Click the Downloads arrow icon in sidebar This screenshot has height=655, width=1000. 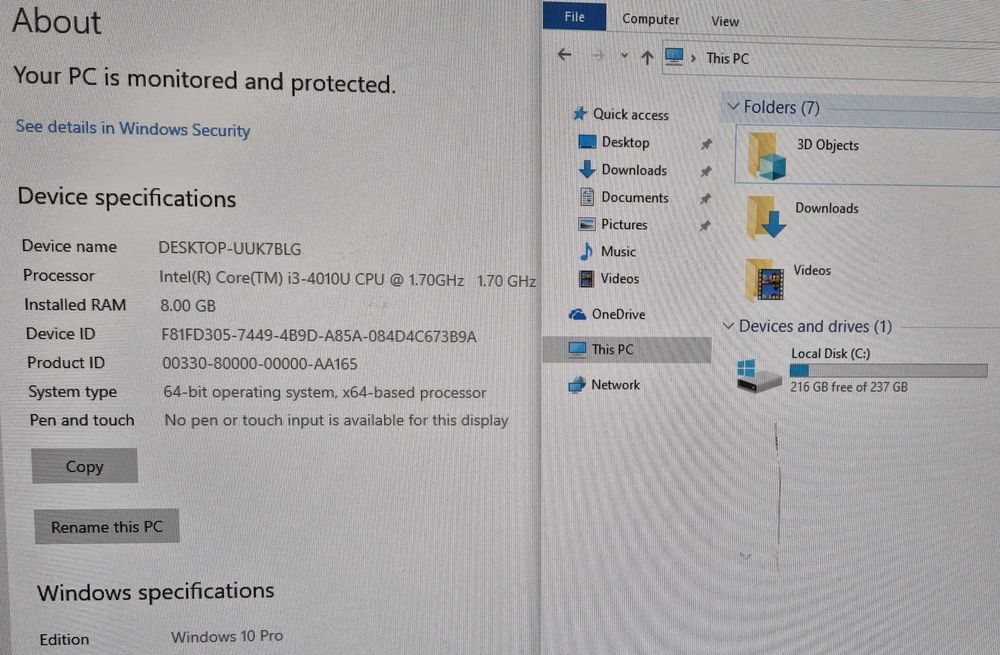[587, 169]
